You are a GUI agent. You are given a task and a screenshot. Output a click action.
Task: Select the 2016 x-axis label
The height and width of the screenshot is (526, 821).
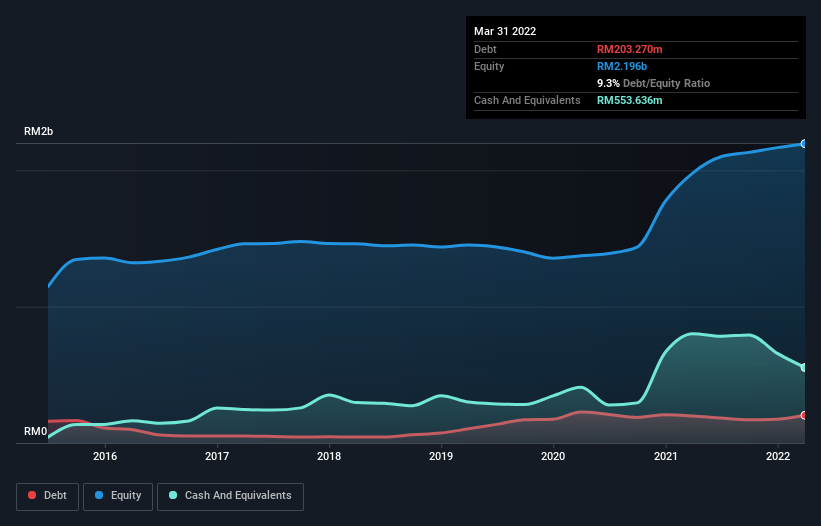105,456
